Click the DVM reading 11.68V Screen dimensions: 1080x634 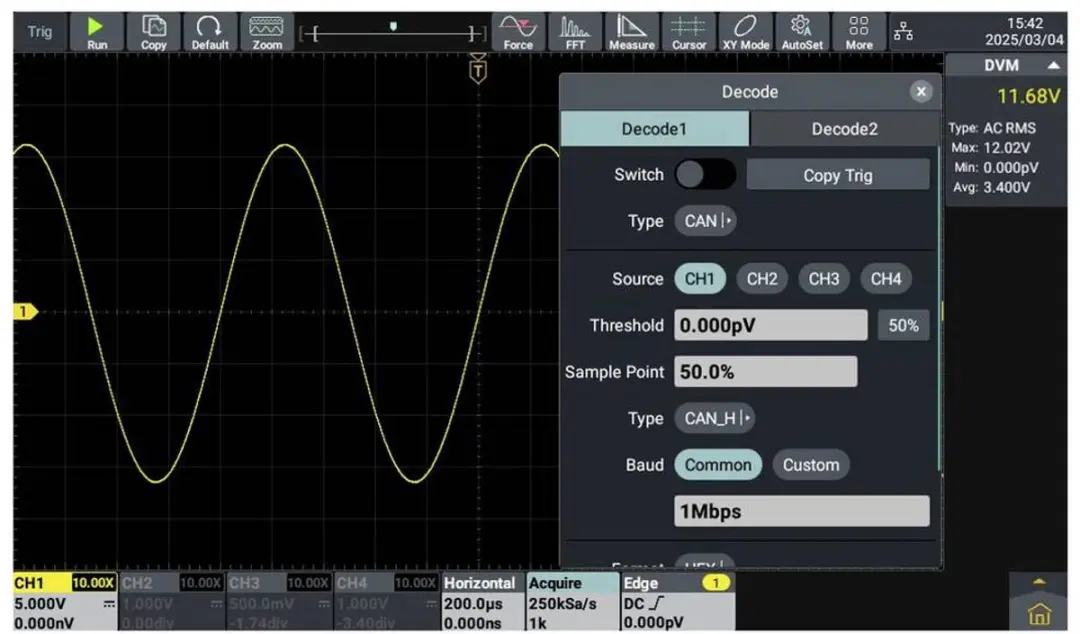(1028, 96)
